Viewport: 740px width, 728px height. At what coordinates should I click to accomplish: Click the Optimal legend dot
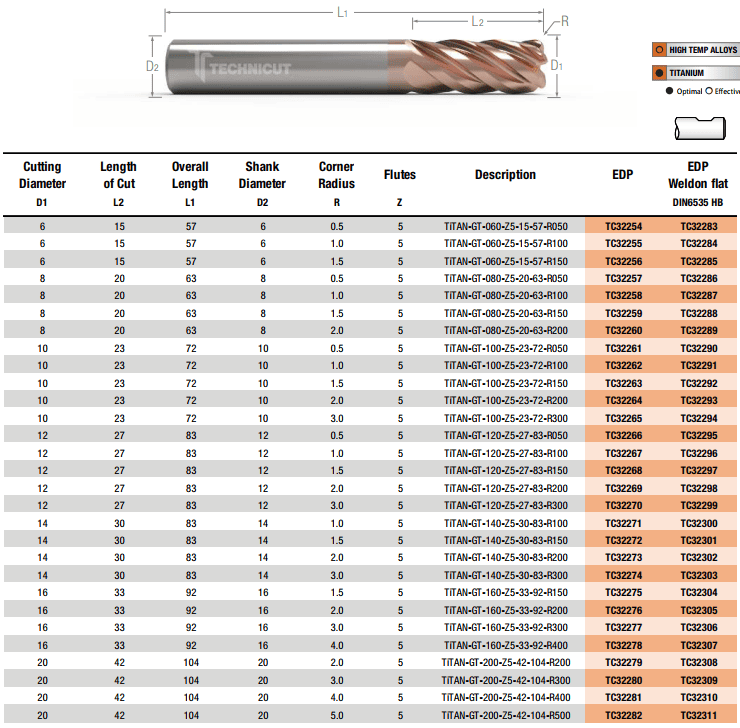tap(669, 91)
